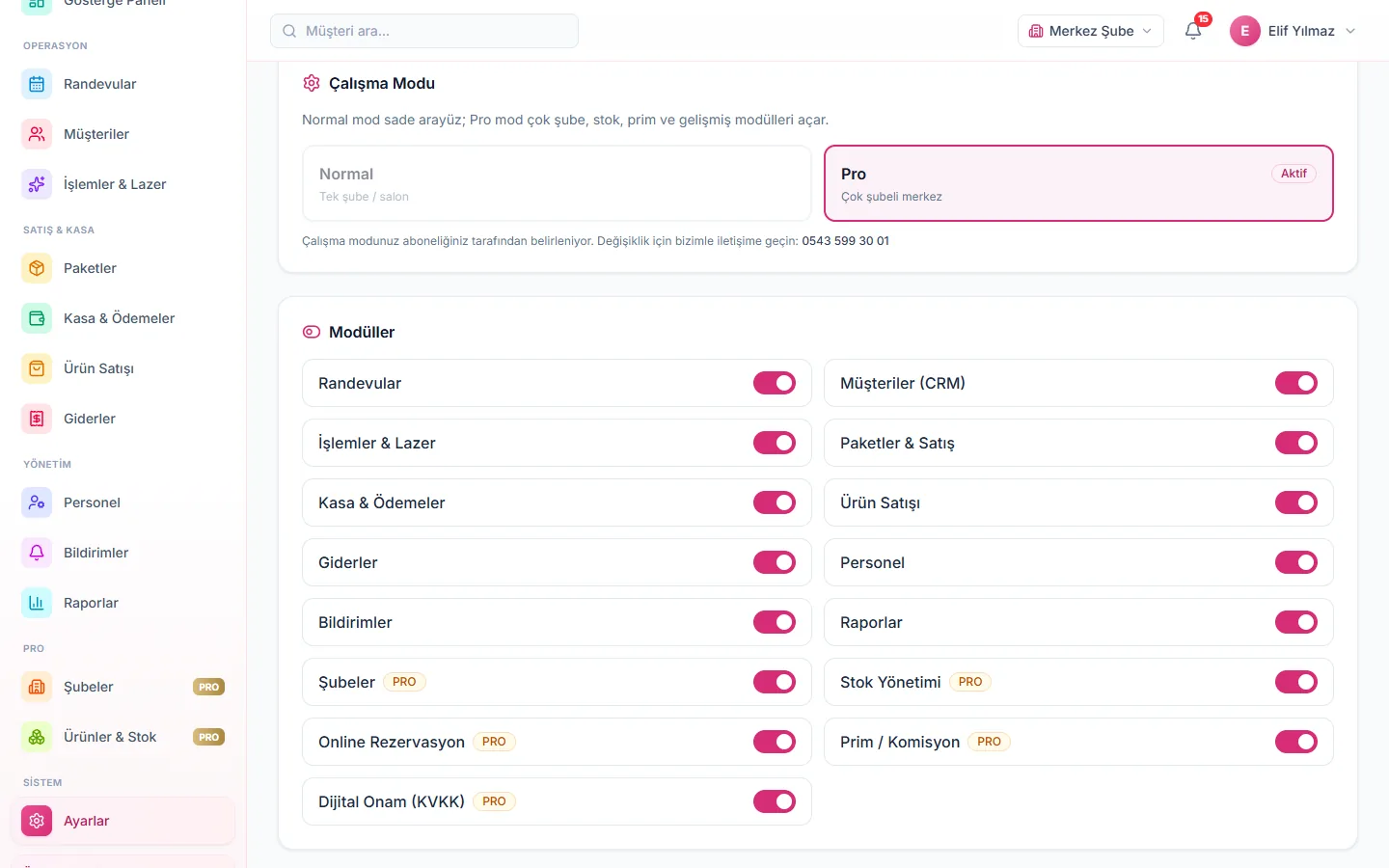Select the Normal çalışma modu card
Image resolution: width=1389 pixels, height=868 pixels.
557,183
